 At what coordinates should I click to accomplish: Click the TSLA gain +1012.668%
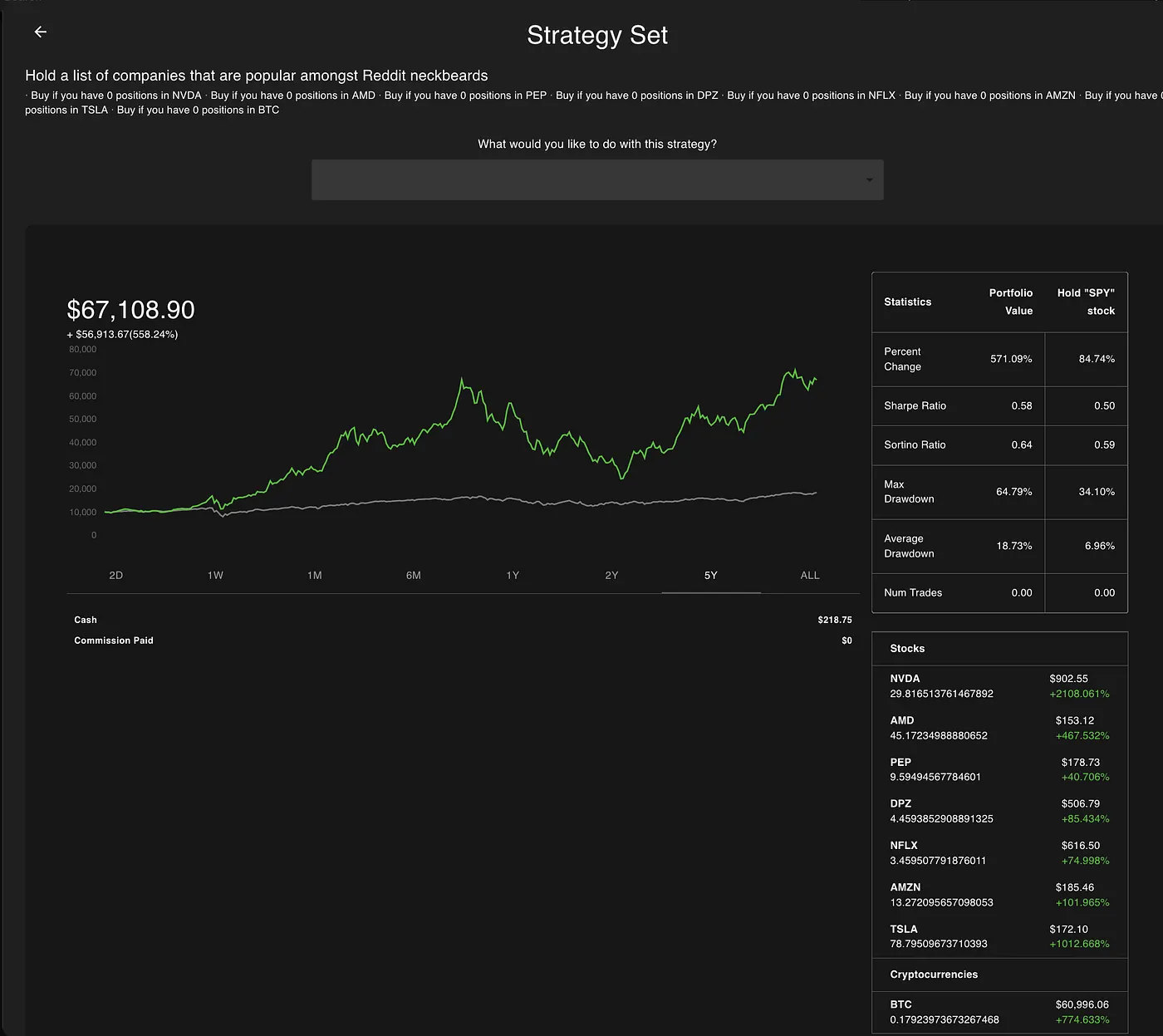click(1079, 944)
